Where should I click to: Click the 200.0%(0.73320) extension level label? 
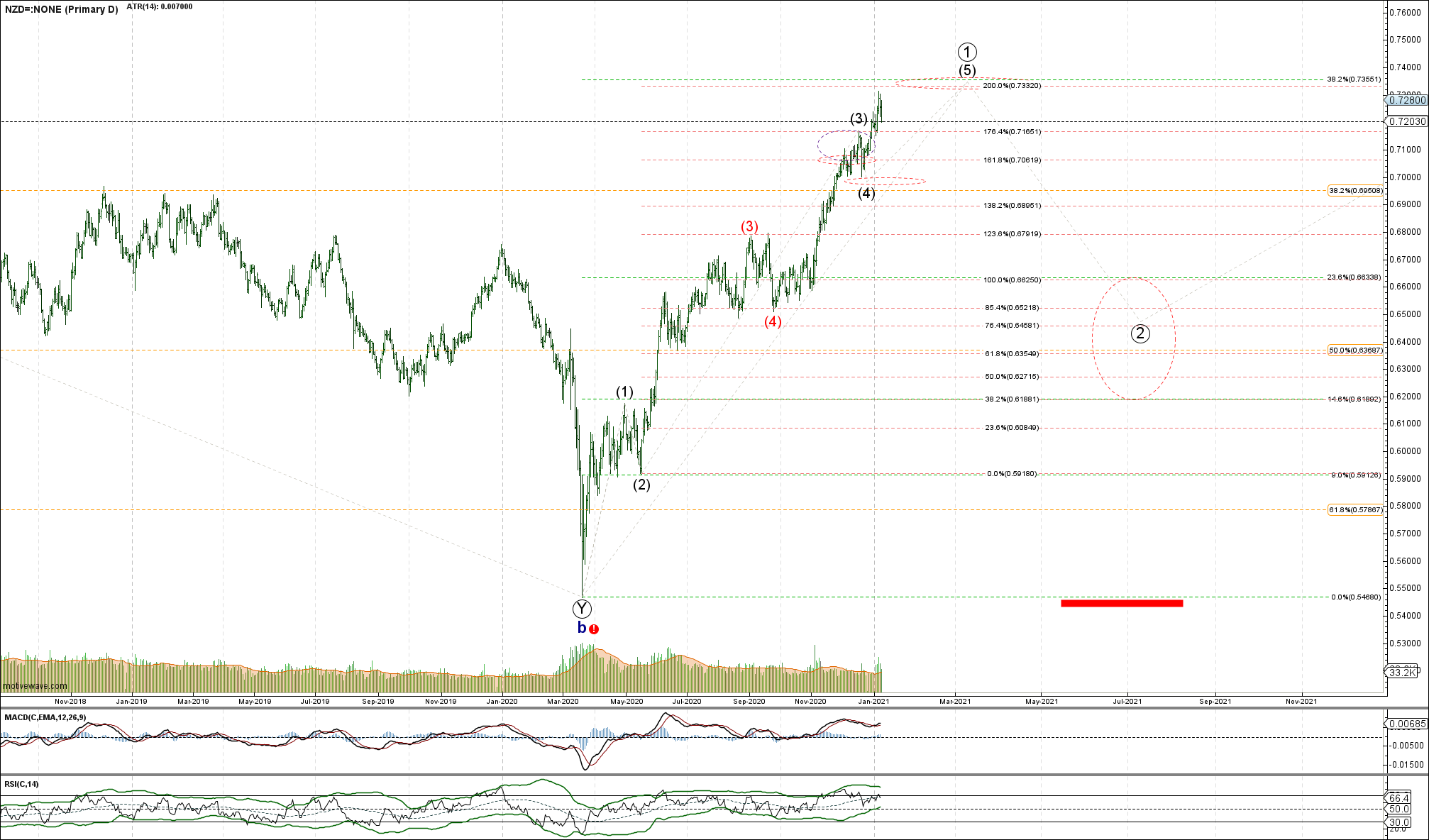(x=1012, y=86)
